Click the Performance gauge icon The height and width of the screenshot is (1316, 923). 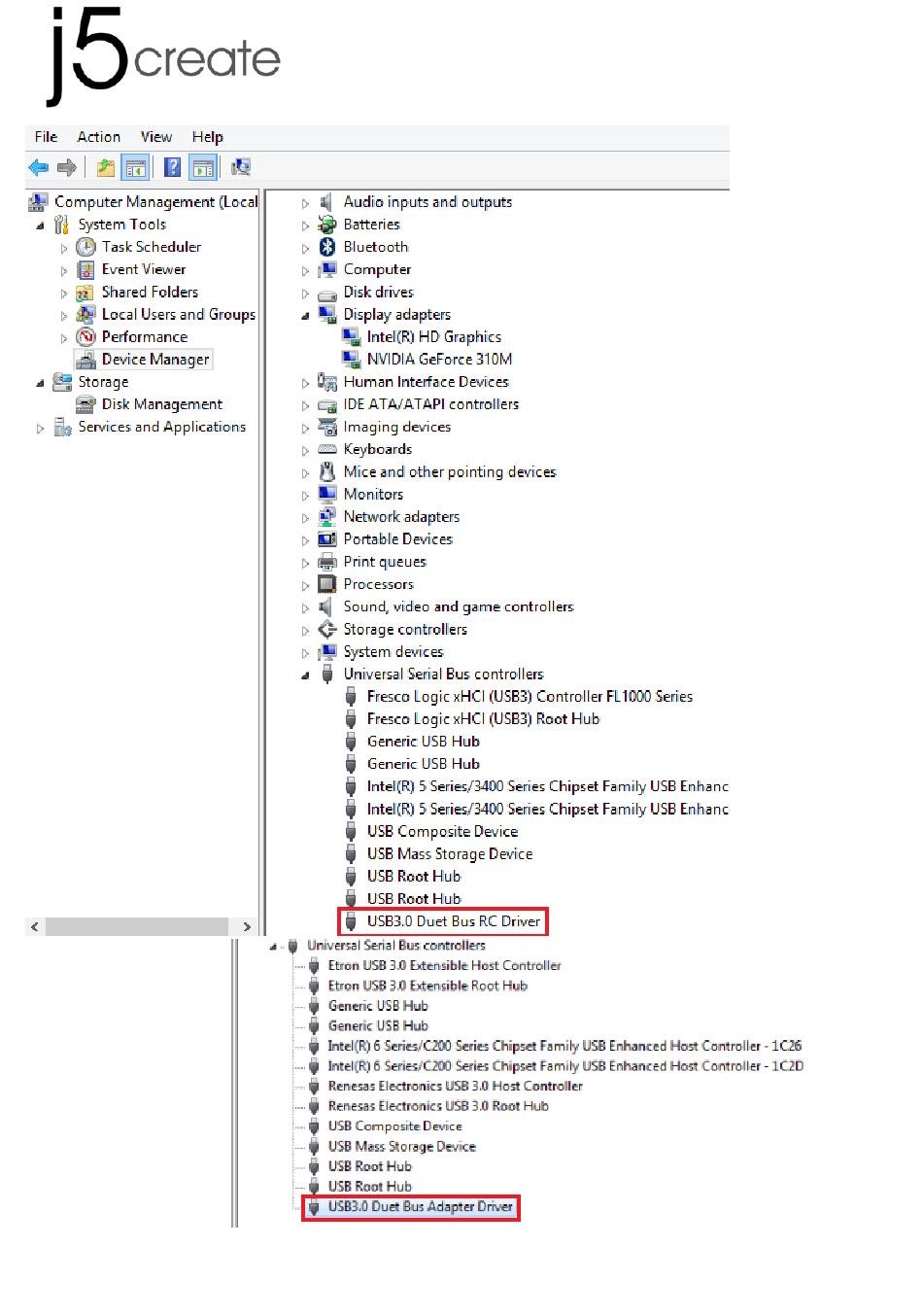(x=86, y=336)
